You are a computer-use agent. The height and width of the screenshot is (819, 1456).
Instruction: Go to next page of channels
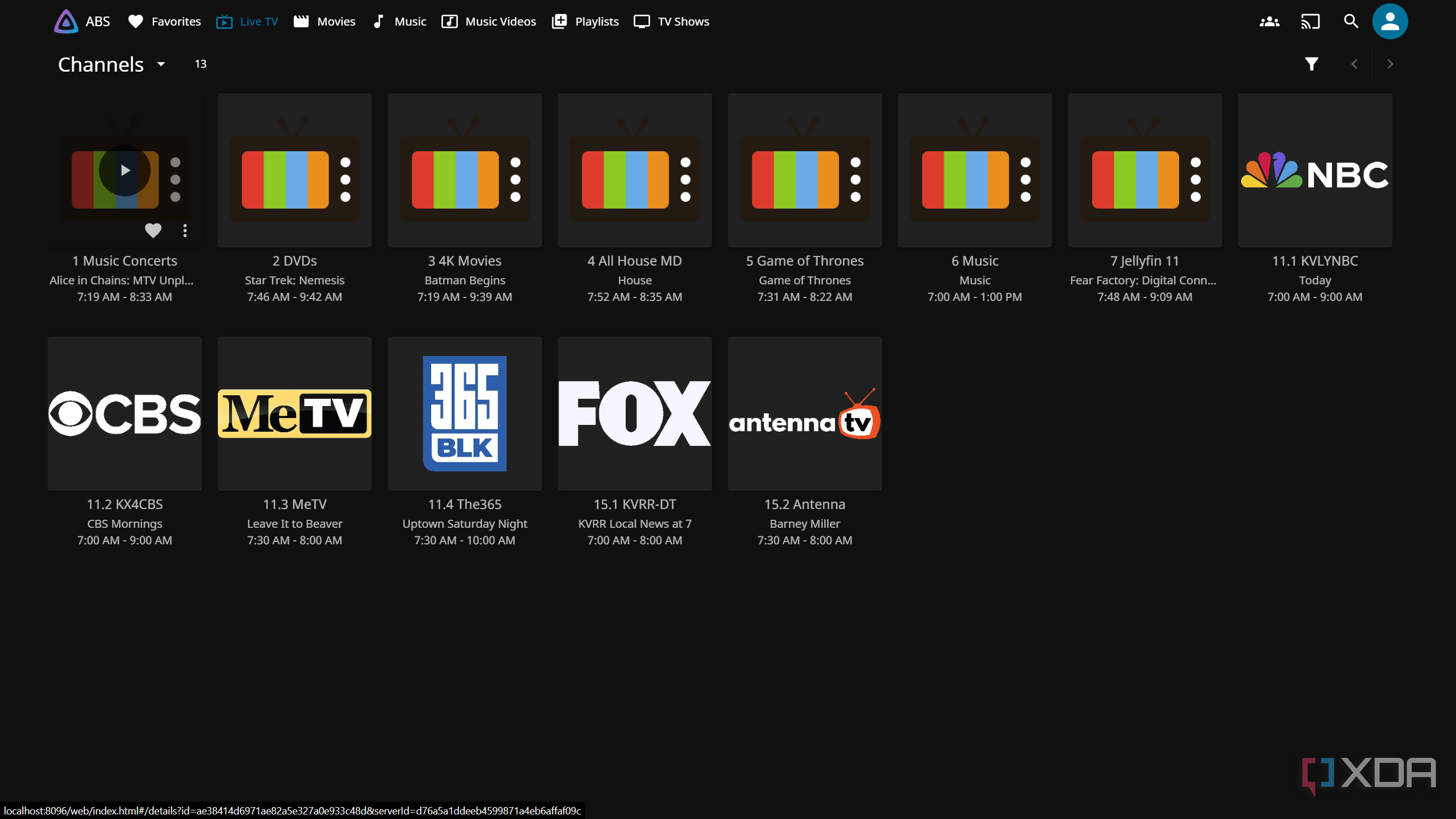click(1390, 64)
